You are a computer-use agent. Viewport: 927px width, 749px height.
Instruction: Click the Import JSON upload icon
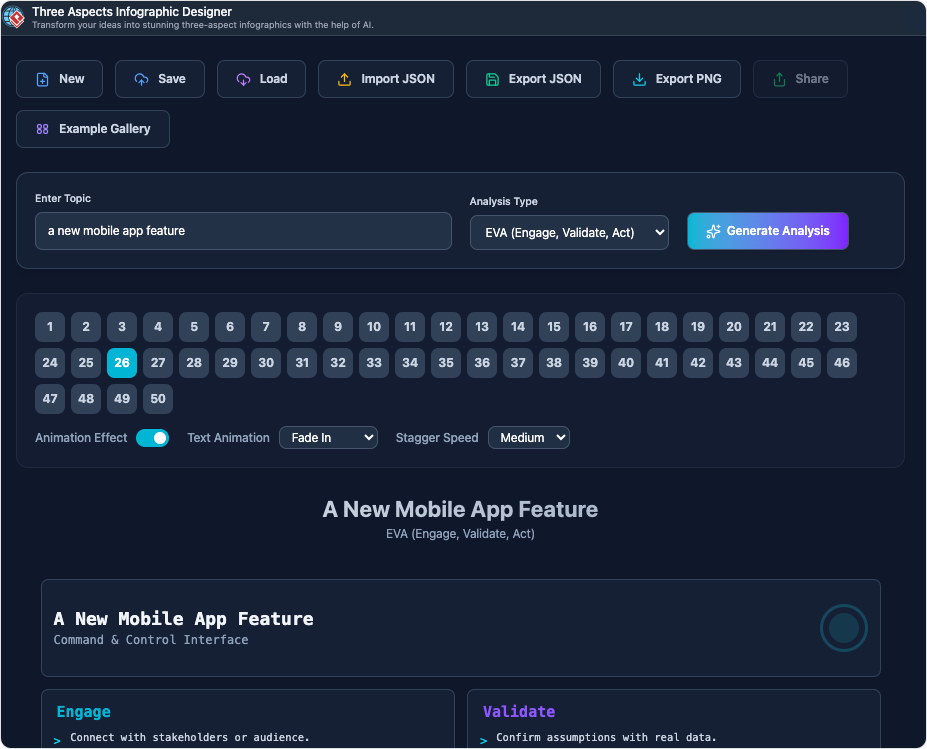[345, 79]
